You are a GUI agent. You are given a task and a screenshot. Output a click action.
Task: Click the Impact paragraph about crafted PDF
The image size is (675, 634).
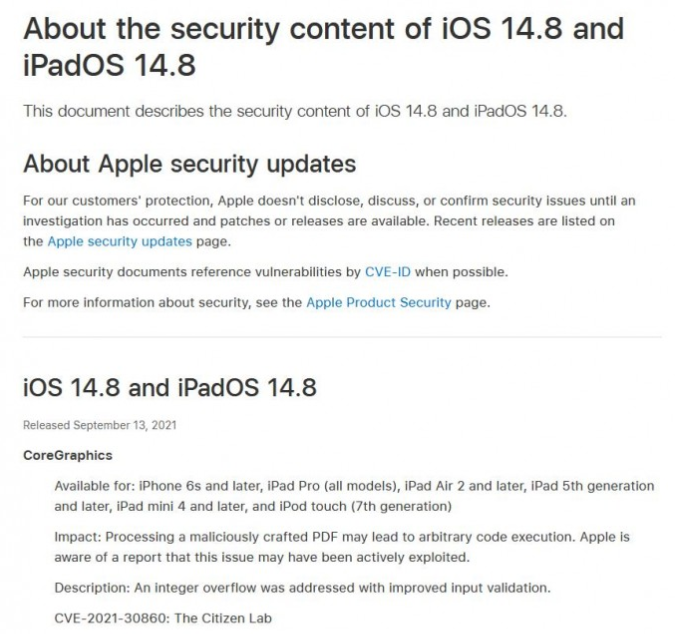(x=342, y=547)
